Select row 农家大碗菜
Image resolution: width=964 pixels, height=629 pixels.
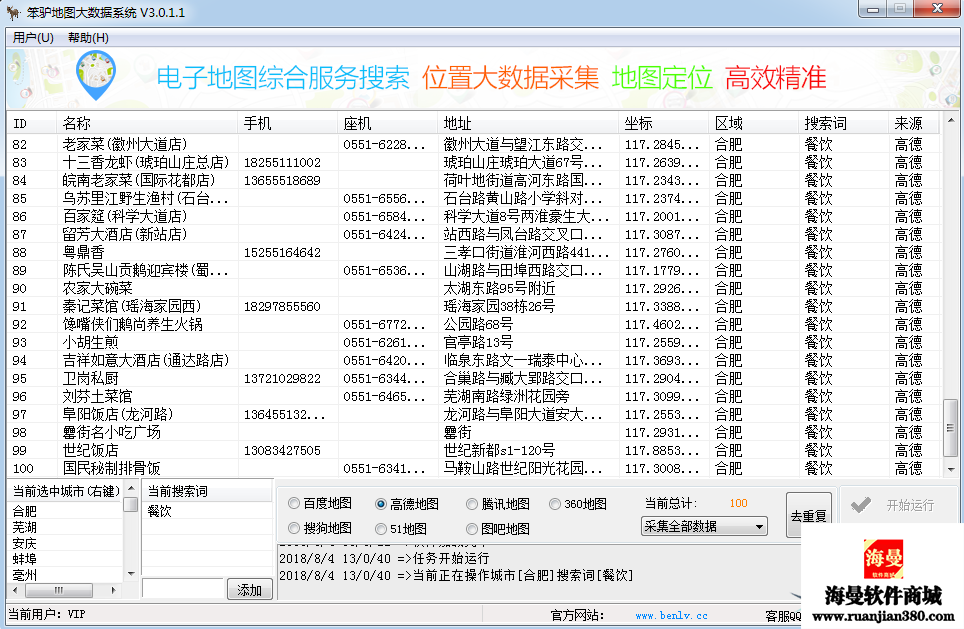(473, 288)
